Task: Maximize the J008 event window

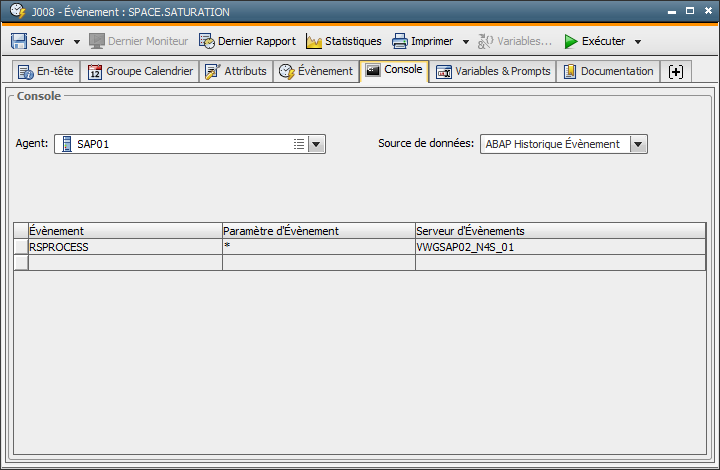Action: coord(690,11)
